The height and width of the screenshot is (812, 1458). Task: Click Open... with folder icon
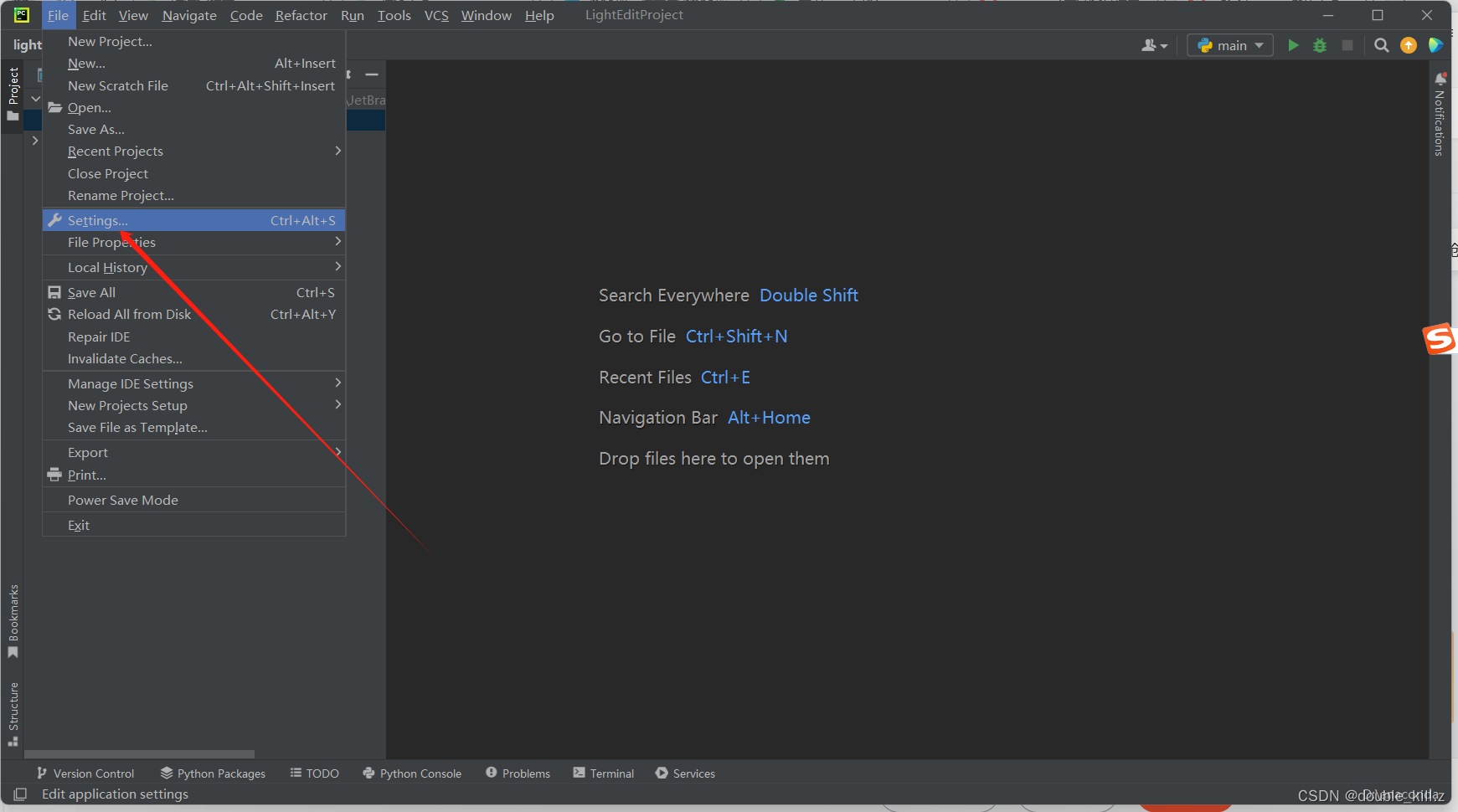pyautogui.click(x=193, y=108)
